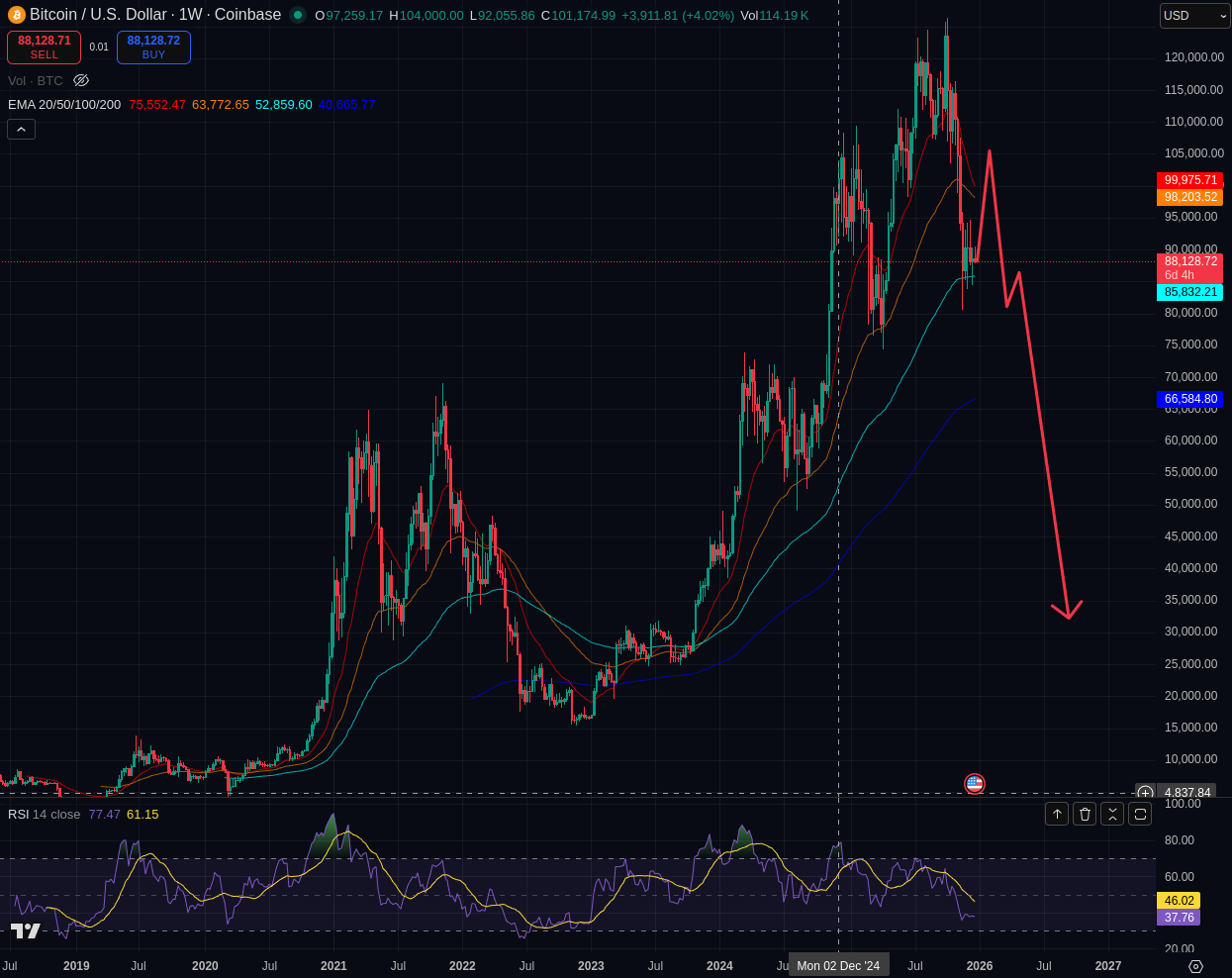Open chart settings hexagon icon
1232x978 pixels.
pos(1195,966)
